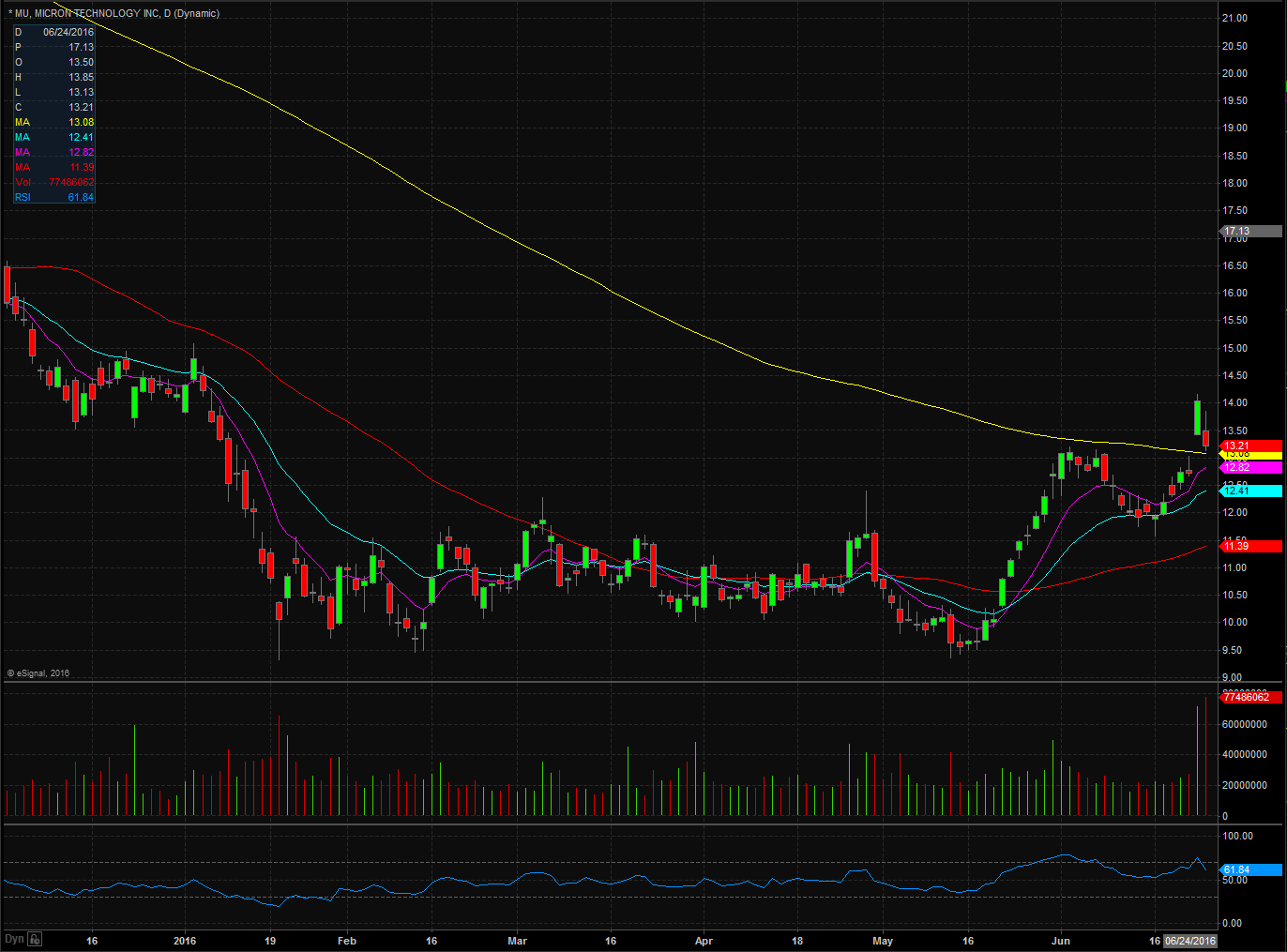Select the open price row O 13.50
Viewport: 1287px width, 952px height.
click(x=53, y=62)
